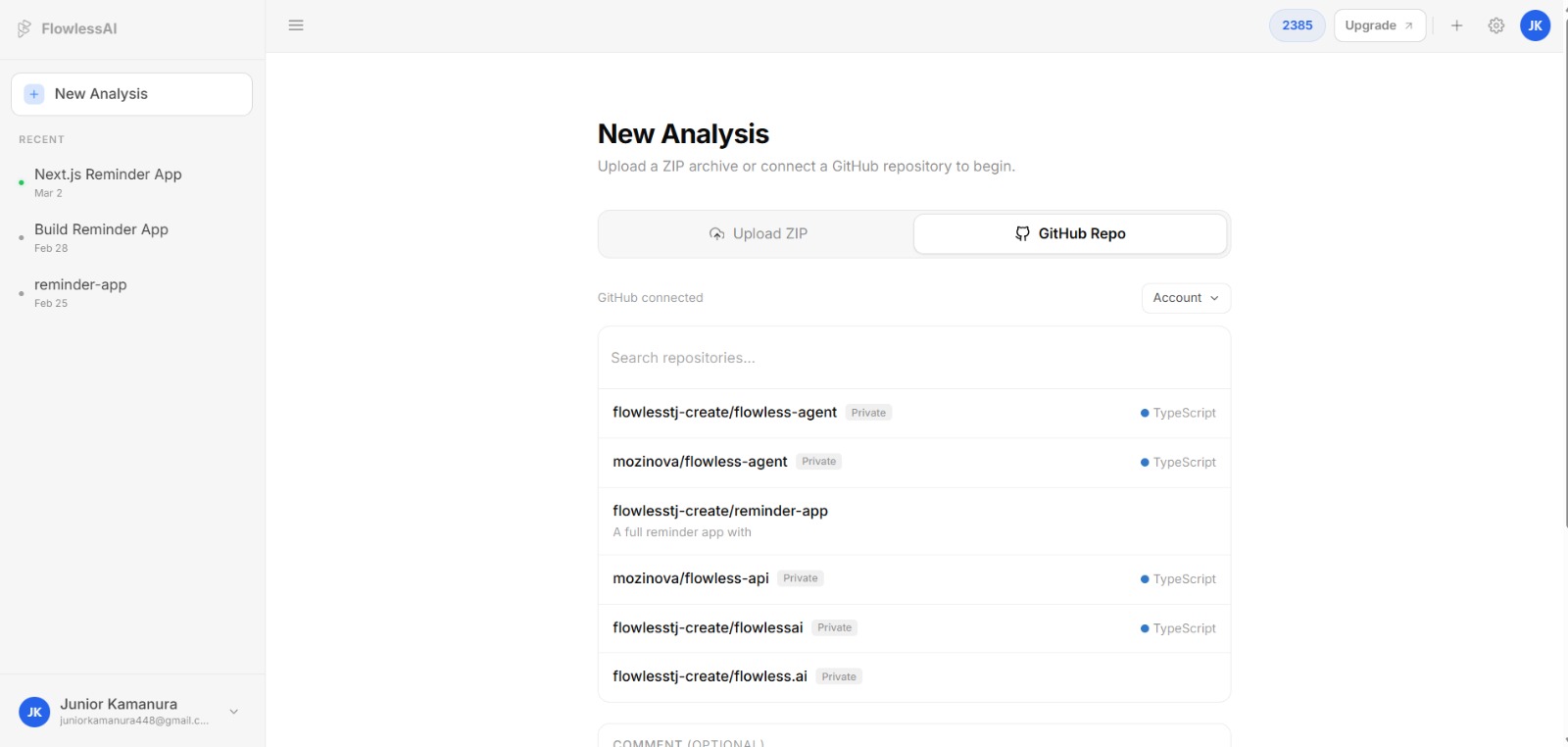Screen dimensions: 1568x747
Task: Switch to the Upload ZIP tab
Action: (x=758, y=234)
